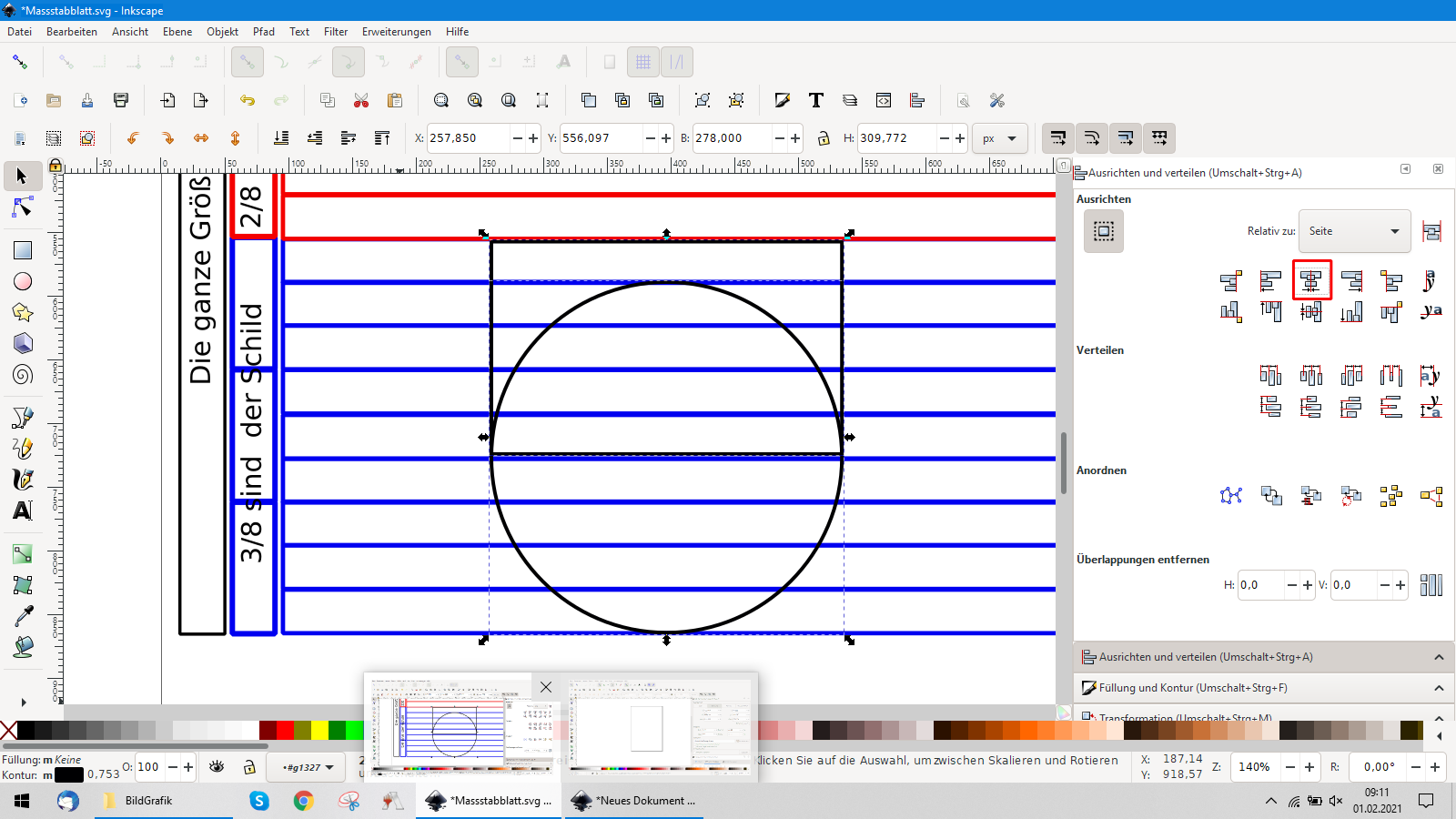Toggle the width-height ratio lock
This screenshot has height=819, width=1456.
(824, 138)
